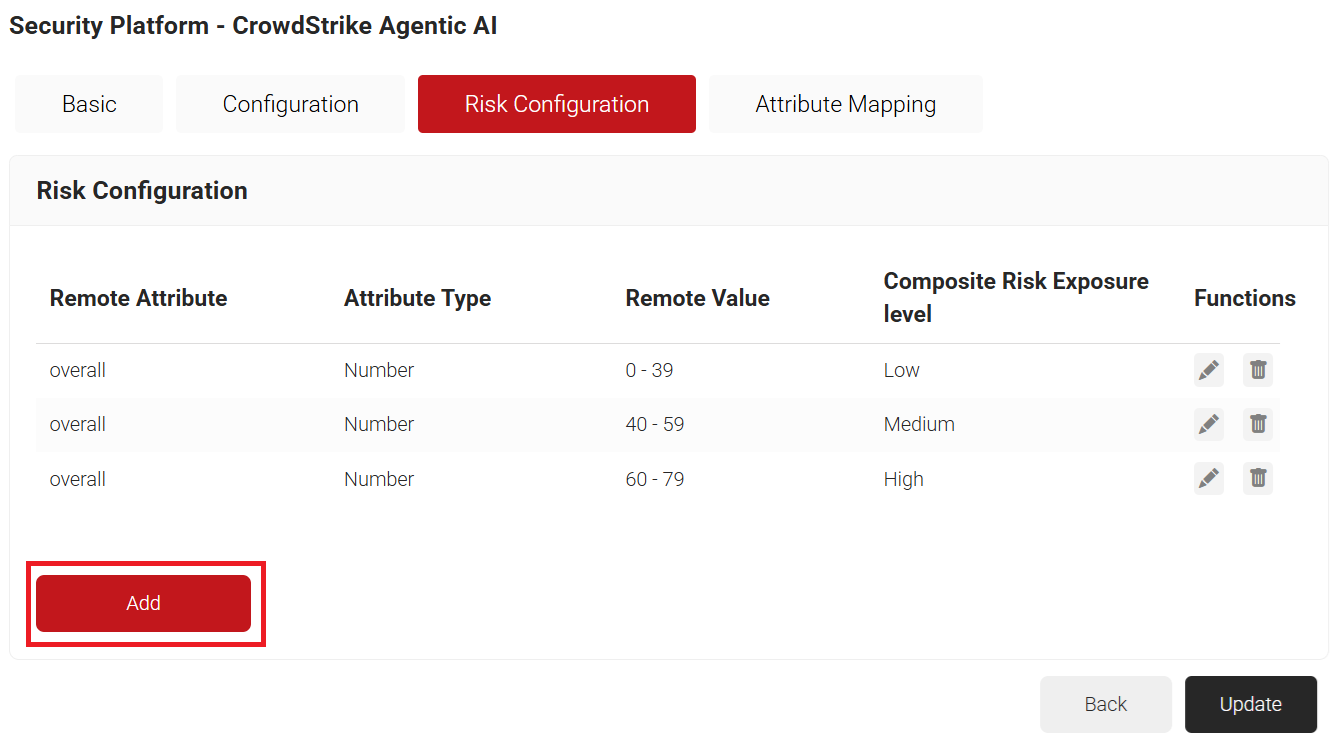1335x739 pixels.
Task: Select the Functions column header
Action: (1245, 298)
